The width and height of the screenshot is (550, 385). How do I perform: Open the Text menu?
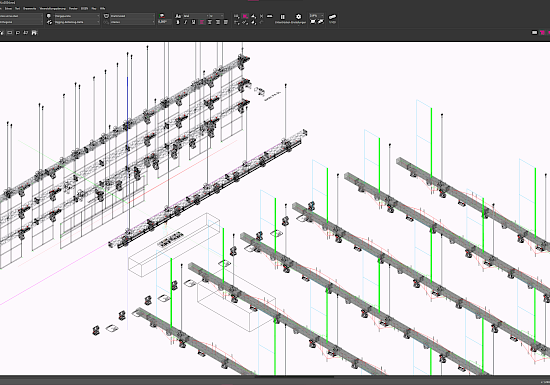coord(17,8)
